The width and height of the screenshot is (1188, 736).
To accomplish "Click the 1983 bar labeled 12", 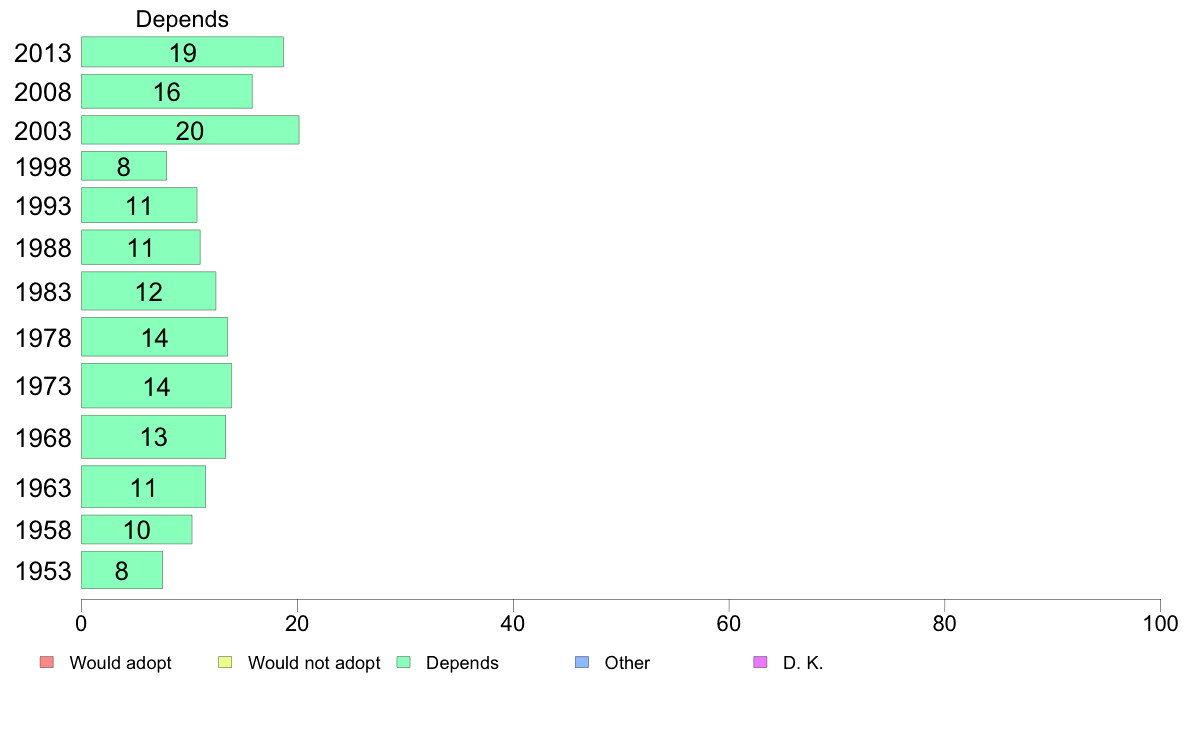I will click(148, 291).
